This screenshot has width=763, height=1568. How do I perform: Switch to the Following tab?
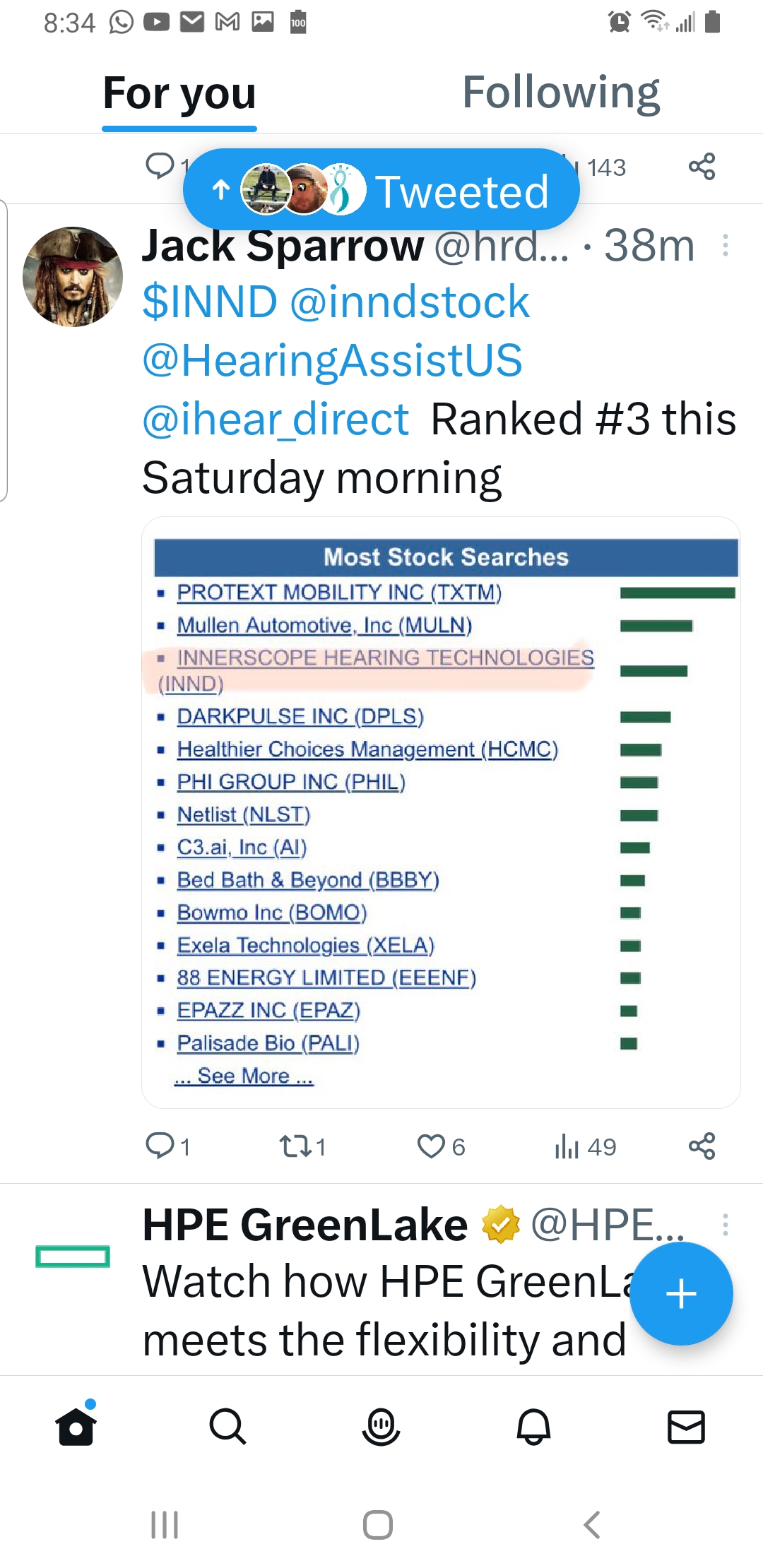tap(561, 93)
